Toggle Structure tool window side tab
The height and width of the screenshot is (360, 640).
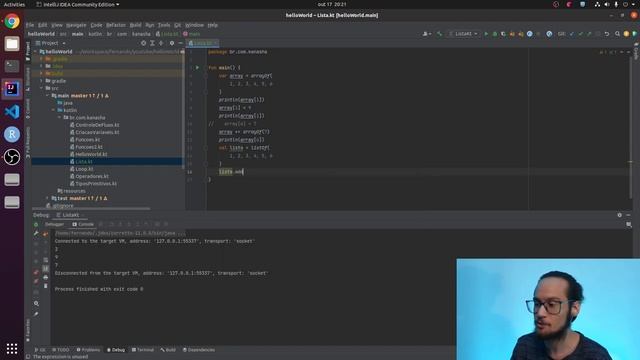28,79
